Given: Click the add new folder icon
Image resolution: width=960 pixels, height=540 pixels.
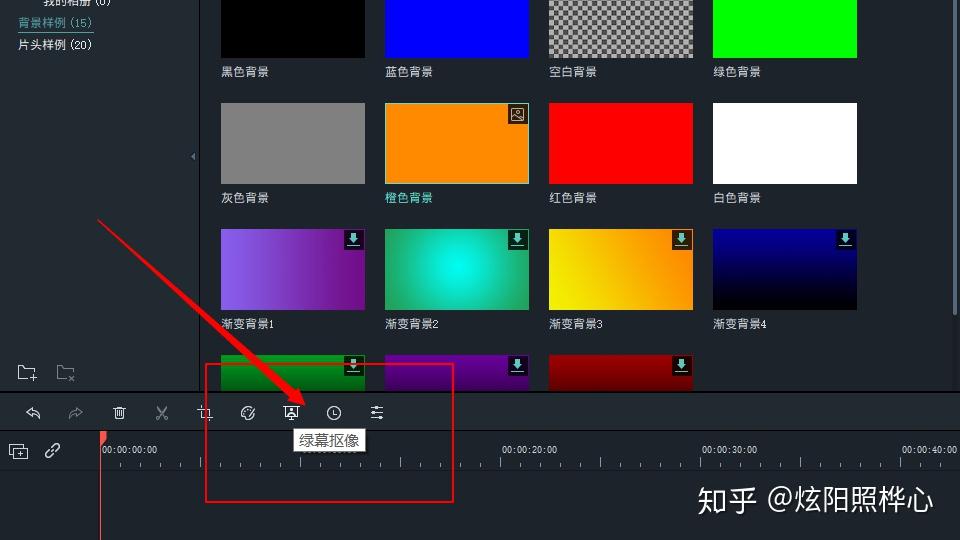Looking at the screenshot, I should [27, 372].
